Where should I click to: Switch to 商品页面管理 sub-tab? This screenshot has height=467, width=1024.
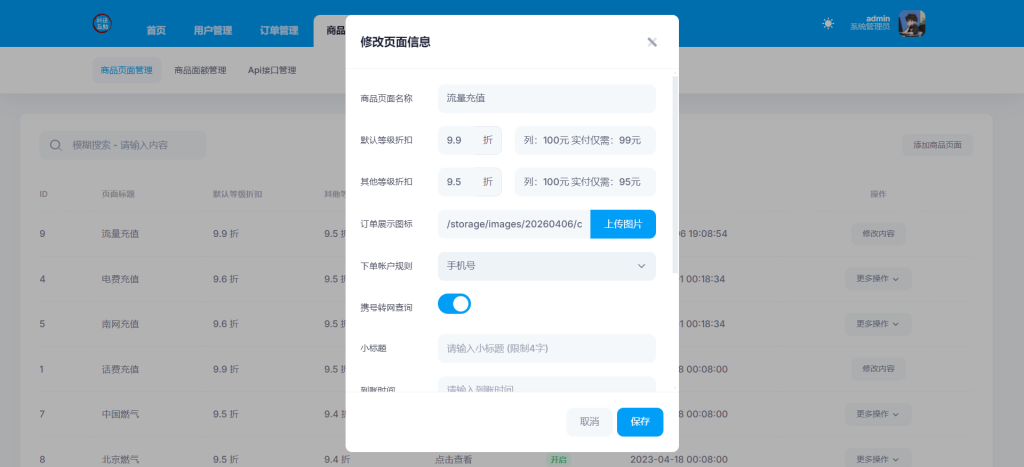point(127,71)
